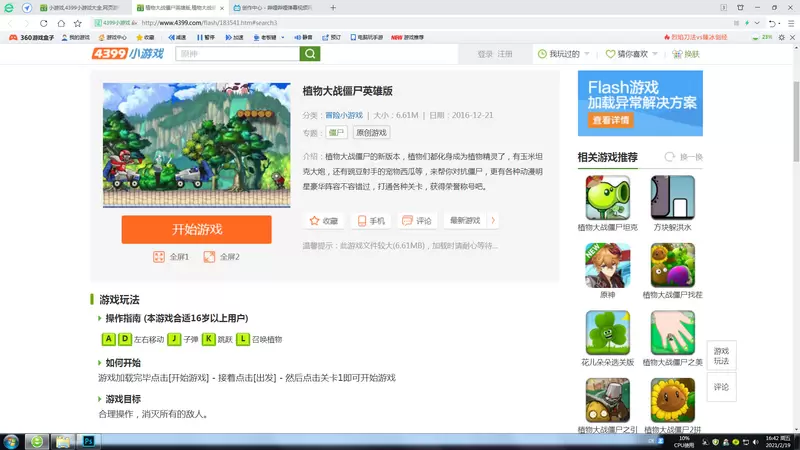Pause the game with 暂停
Screen dimensions: 800x450
206,37
